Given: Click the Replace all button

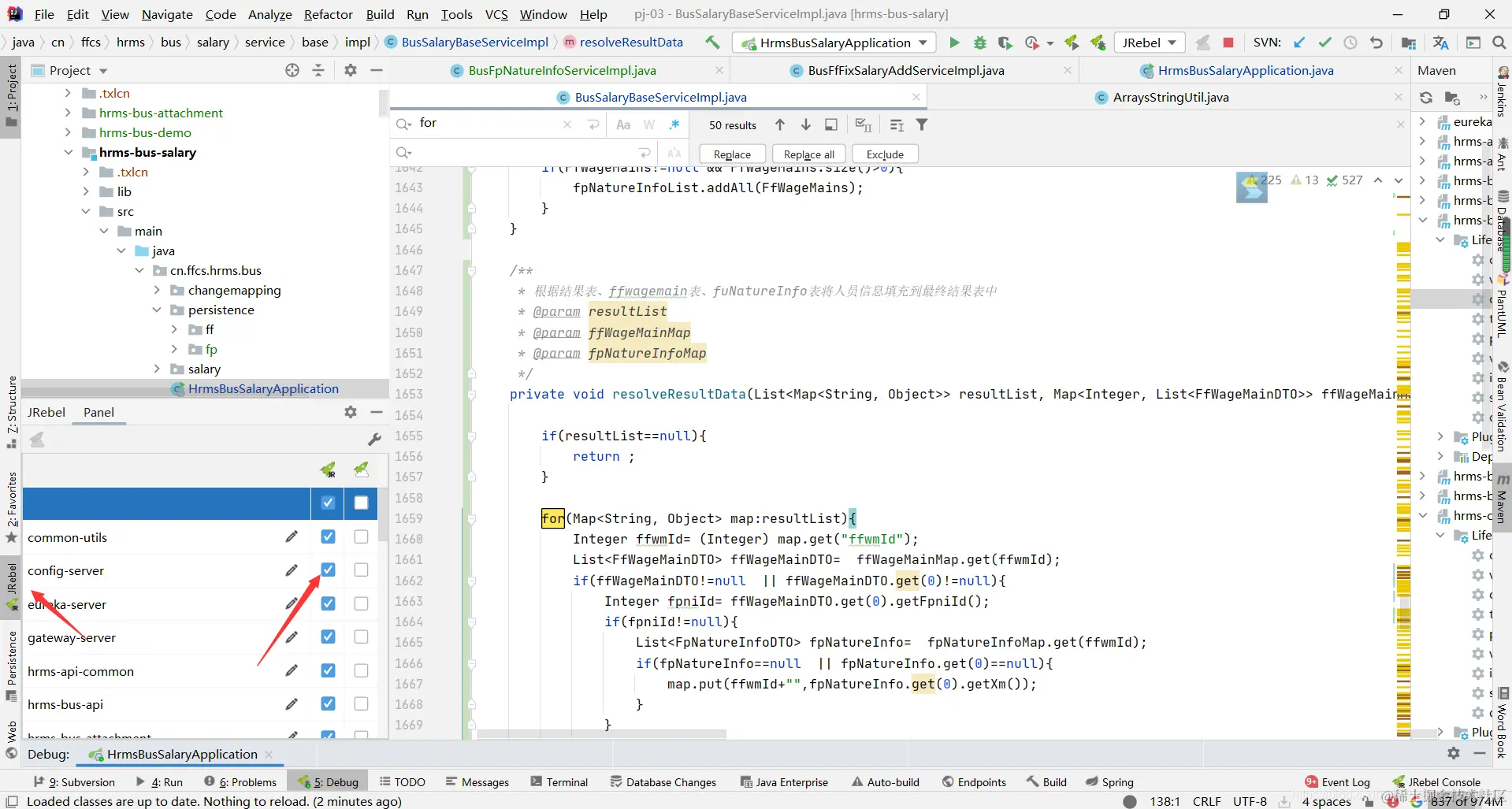Looking at the screenshot, I should [809, 154].
